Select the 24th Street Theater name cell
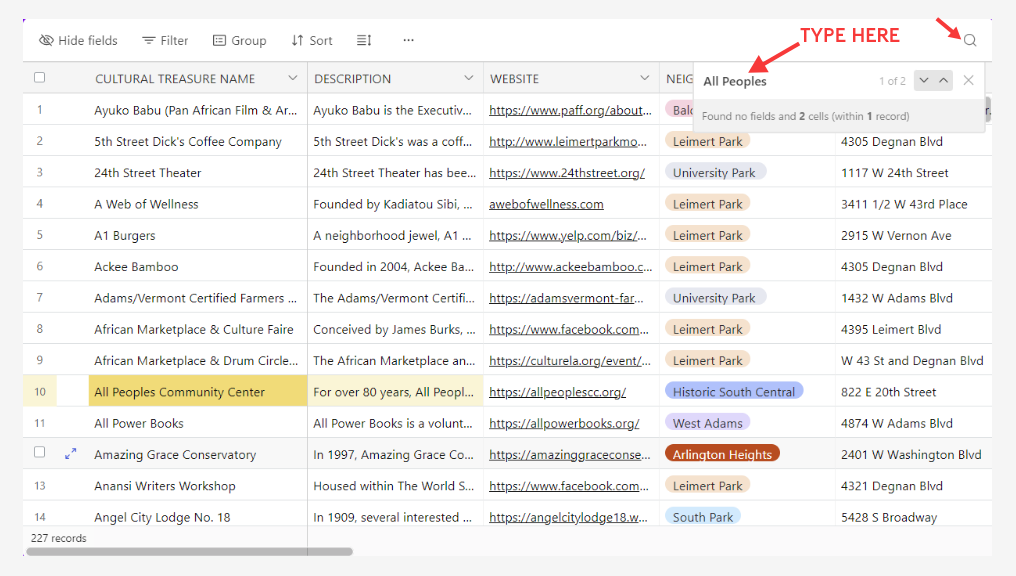Image resolution: width=1016 pixels, height=576 pixels. (198, 172)
